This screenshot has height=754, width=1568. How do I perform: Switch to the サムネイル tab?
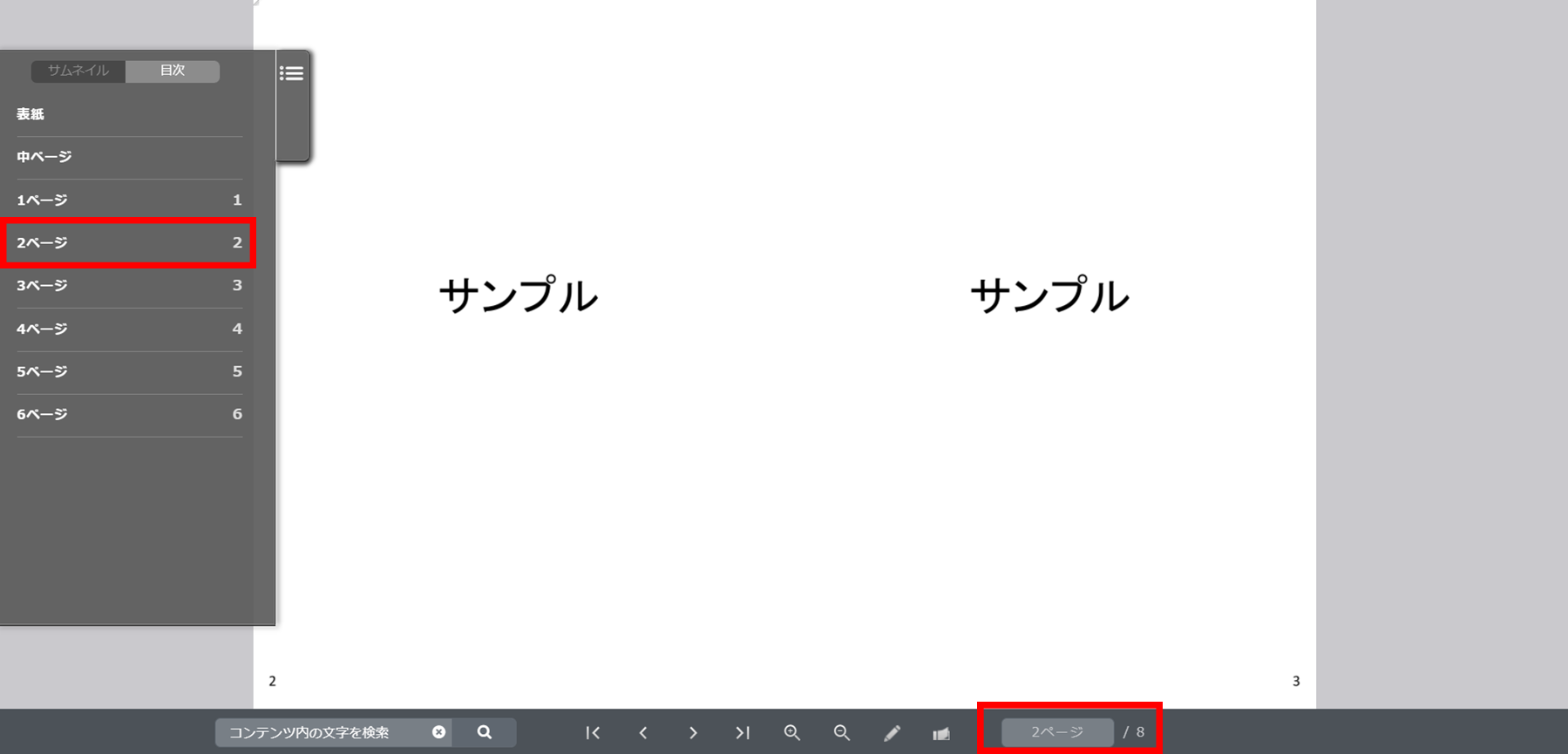78,71
